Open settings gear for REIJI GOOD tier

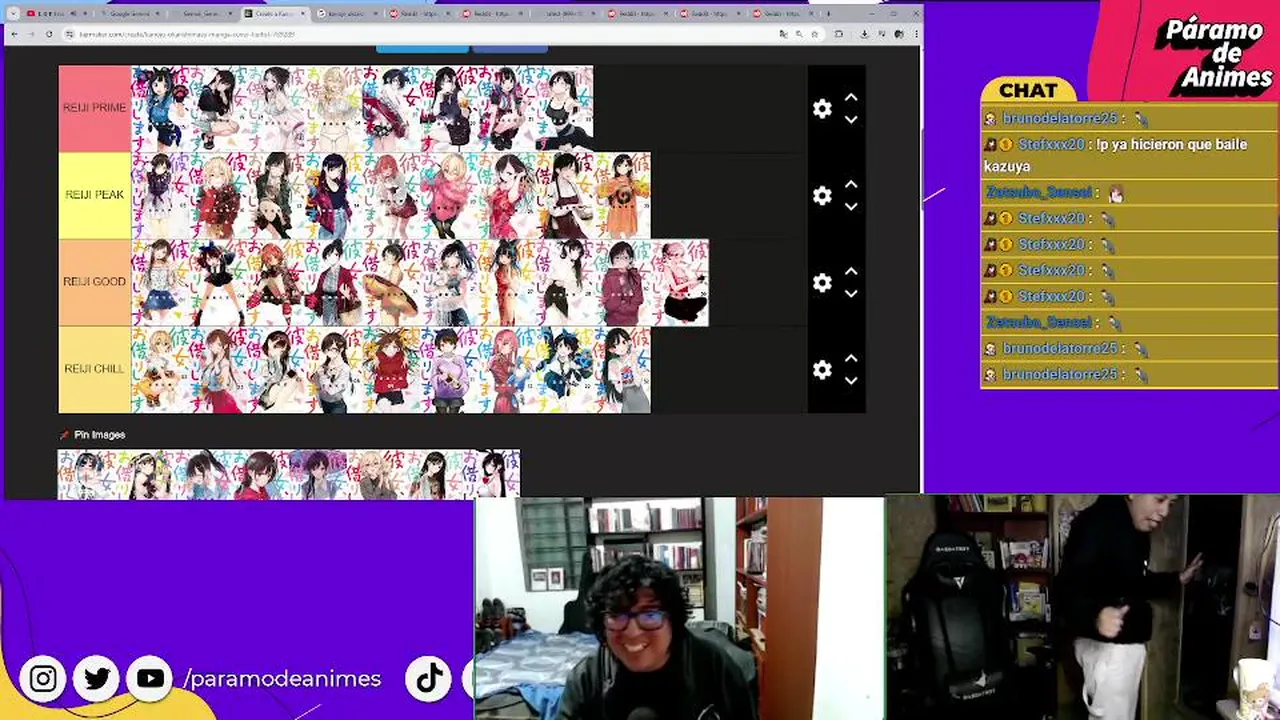[x=822, y=283]
